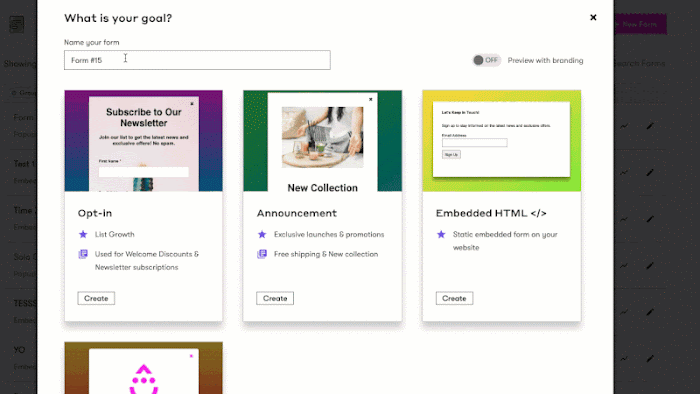Open the fourth template thumbnail with pink logo
This screenshot has height=394, width=700.
pos(143,368)
